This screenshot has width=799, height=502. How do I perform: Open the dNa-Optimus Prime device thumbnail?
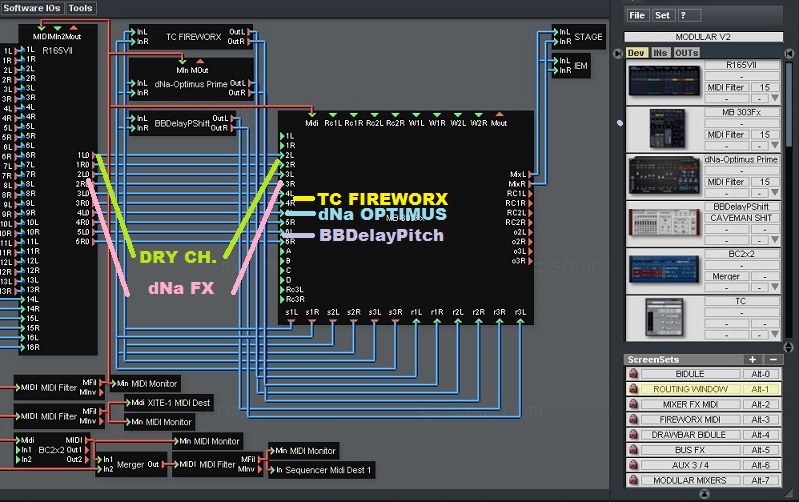tap(664, 176)
